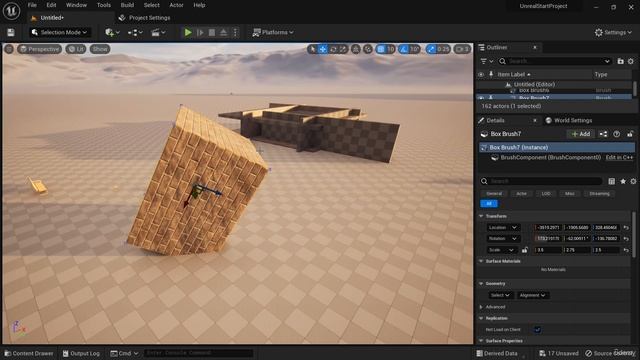The height and width of the screenshot is (360, 640).
Task: Change the rotation snap value 10°
Action: pos(414,49)
